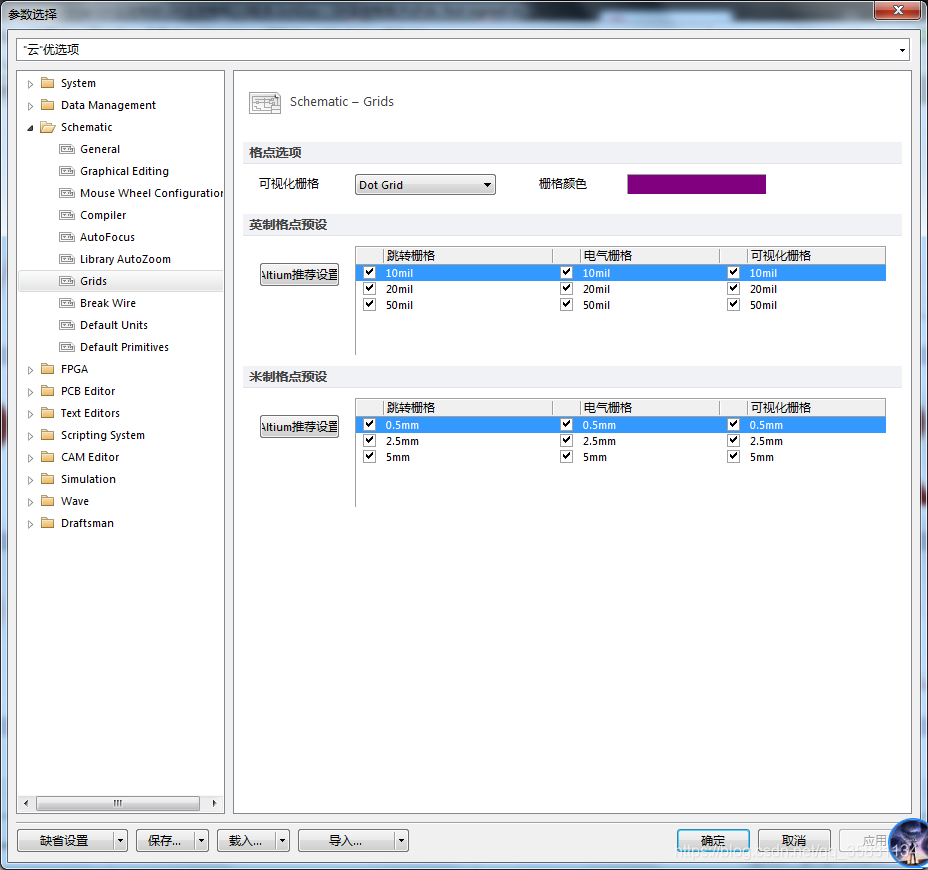This screenshot has width=928, height=870.
Task: Toggle the 50mil electrical grid checkbox
Action: (567, 305)
